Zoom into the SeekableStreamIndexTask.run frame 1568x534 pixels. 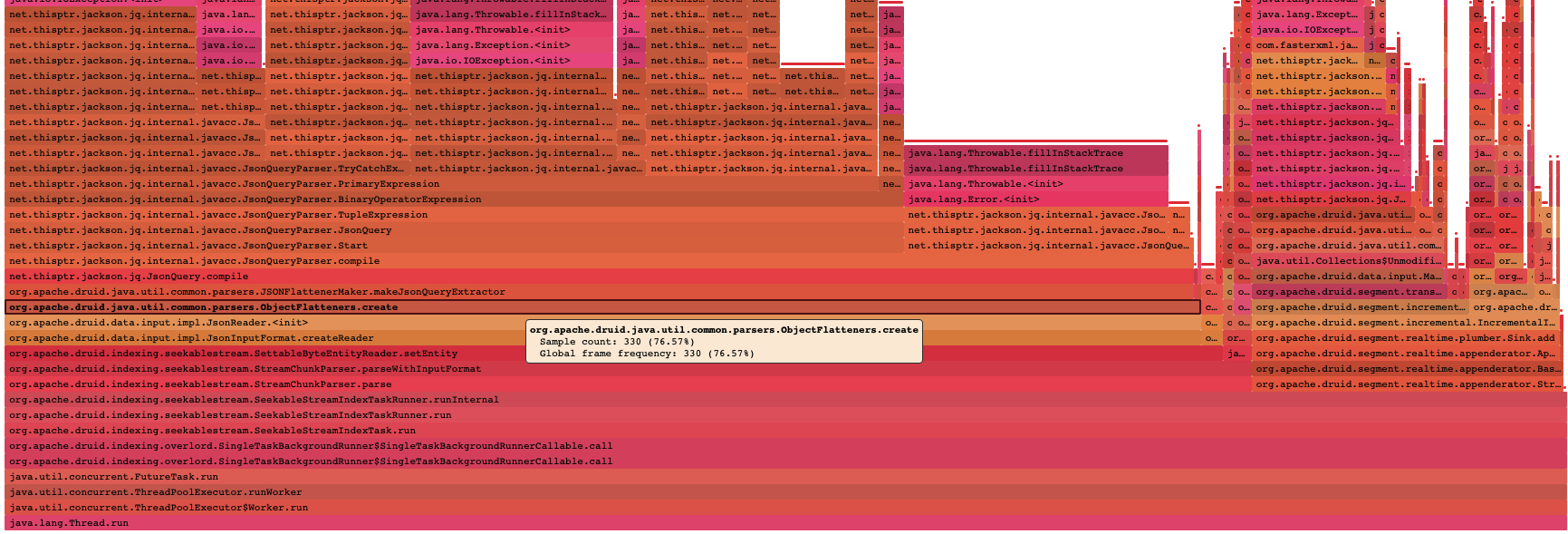tap(785, 431)
